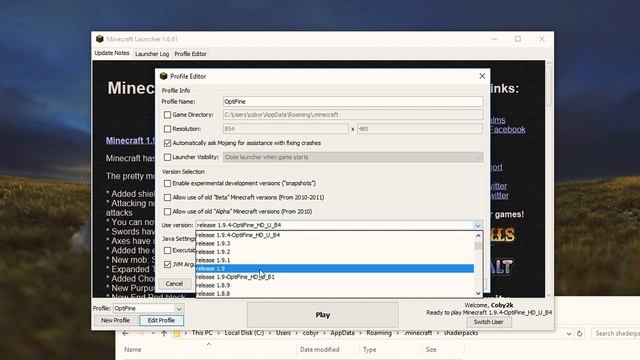Sort by Type column header
This screenshot has height=360, width=640.
[x=369, y=350]
